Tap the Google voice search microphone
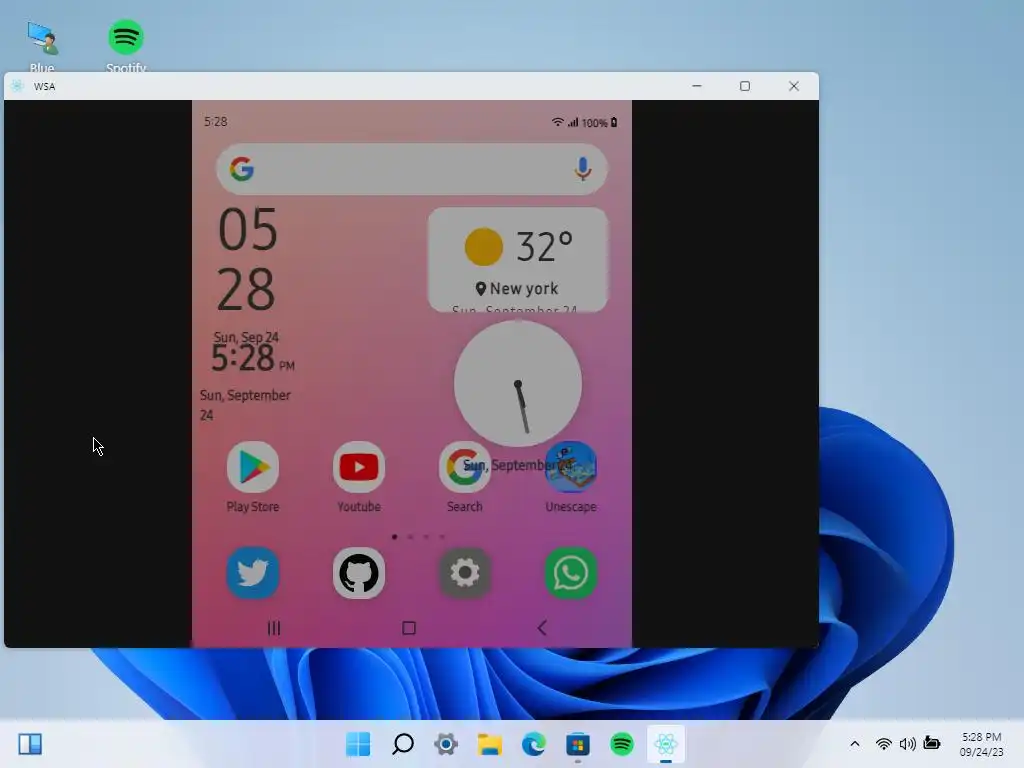Screen dimensions: 1024x768 tap(583, 169)
